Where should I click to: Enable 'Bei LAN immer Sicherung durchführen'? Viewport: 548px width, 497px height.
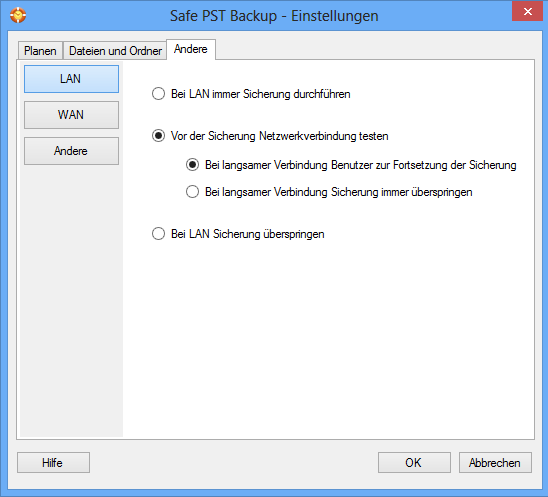pos(158,94)
